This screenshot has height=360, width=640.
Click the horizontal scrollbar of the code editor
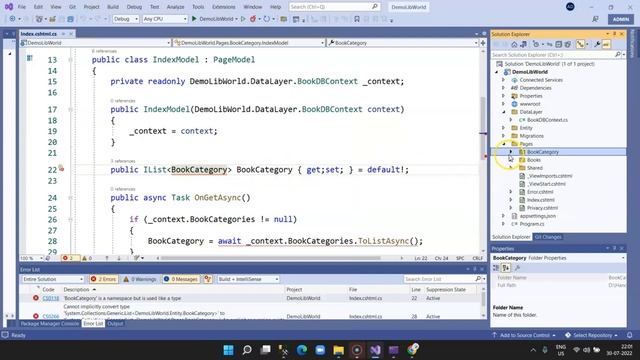tap(270, 258)
